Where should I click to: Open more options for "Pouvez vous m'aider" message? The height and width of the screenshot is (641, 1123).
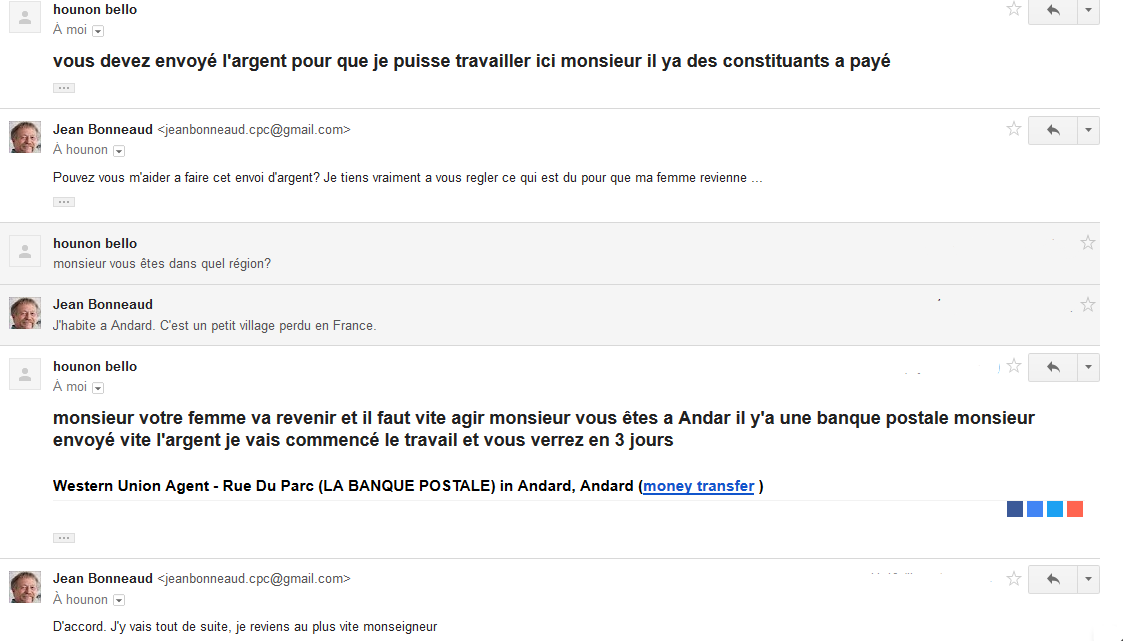1088,130
